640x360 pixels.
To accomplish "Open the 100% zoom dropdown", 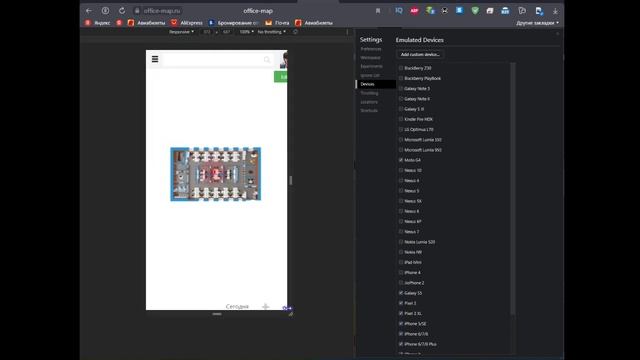I will [247, 32].
